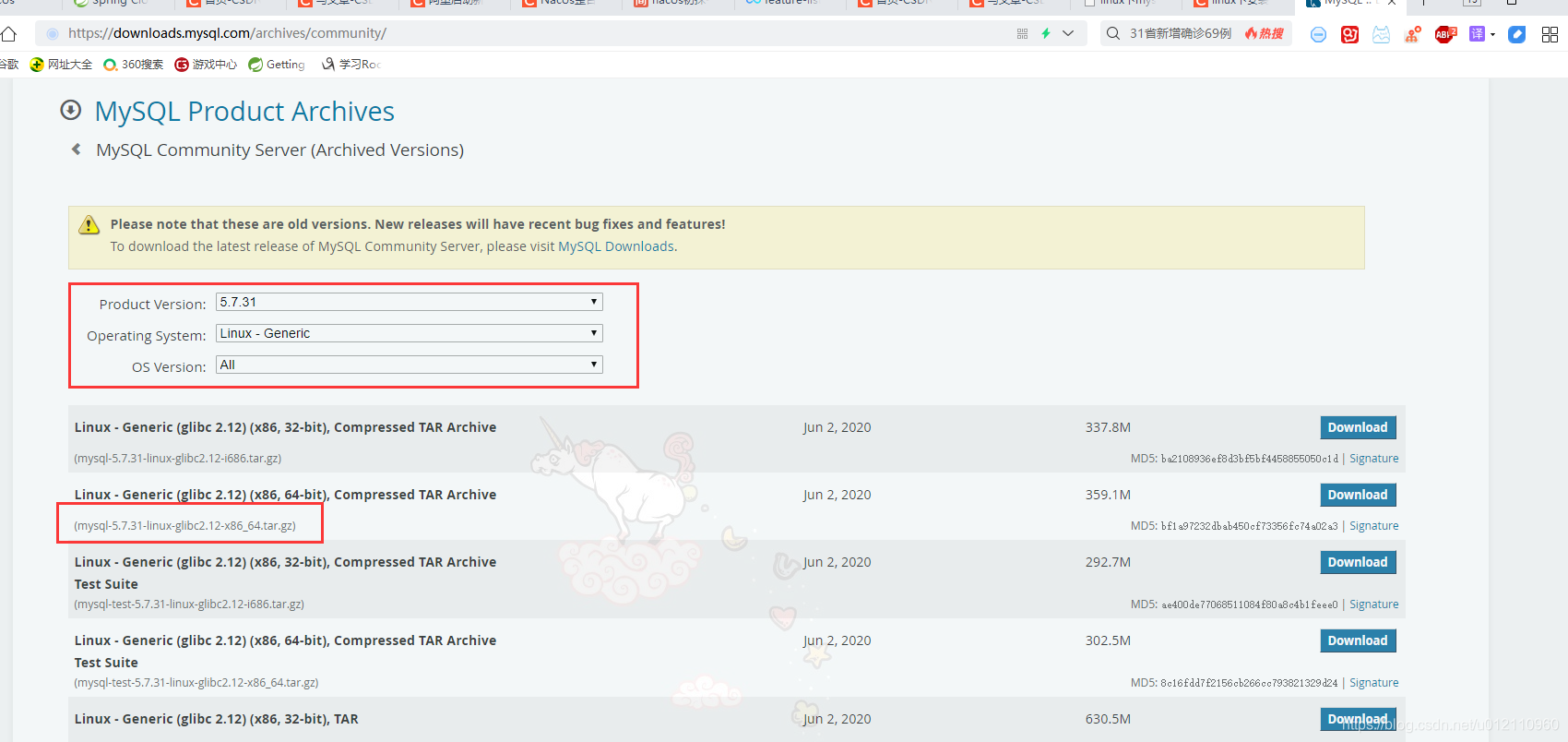Open the 学习Roc bookmark
Screen dimensions: 1568x742
pyautogui.click(x=351, y=64)
